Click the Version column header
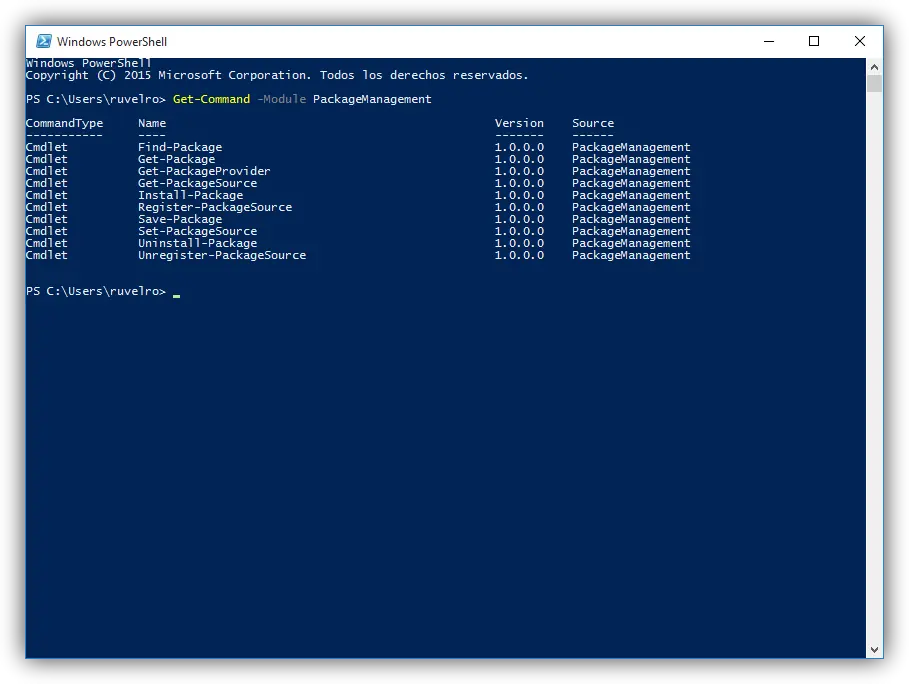The image size is (909, 684). coord(519,123)
